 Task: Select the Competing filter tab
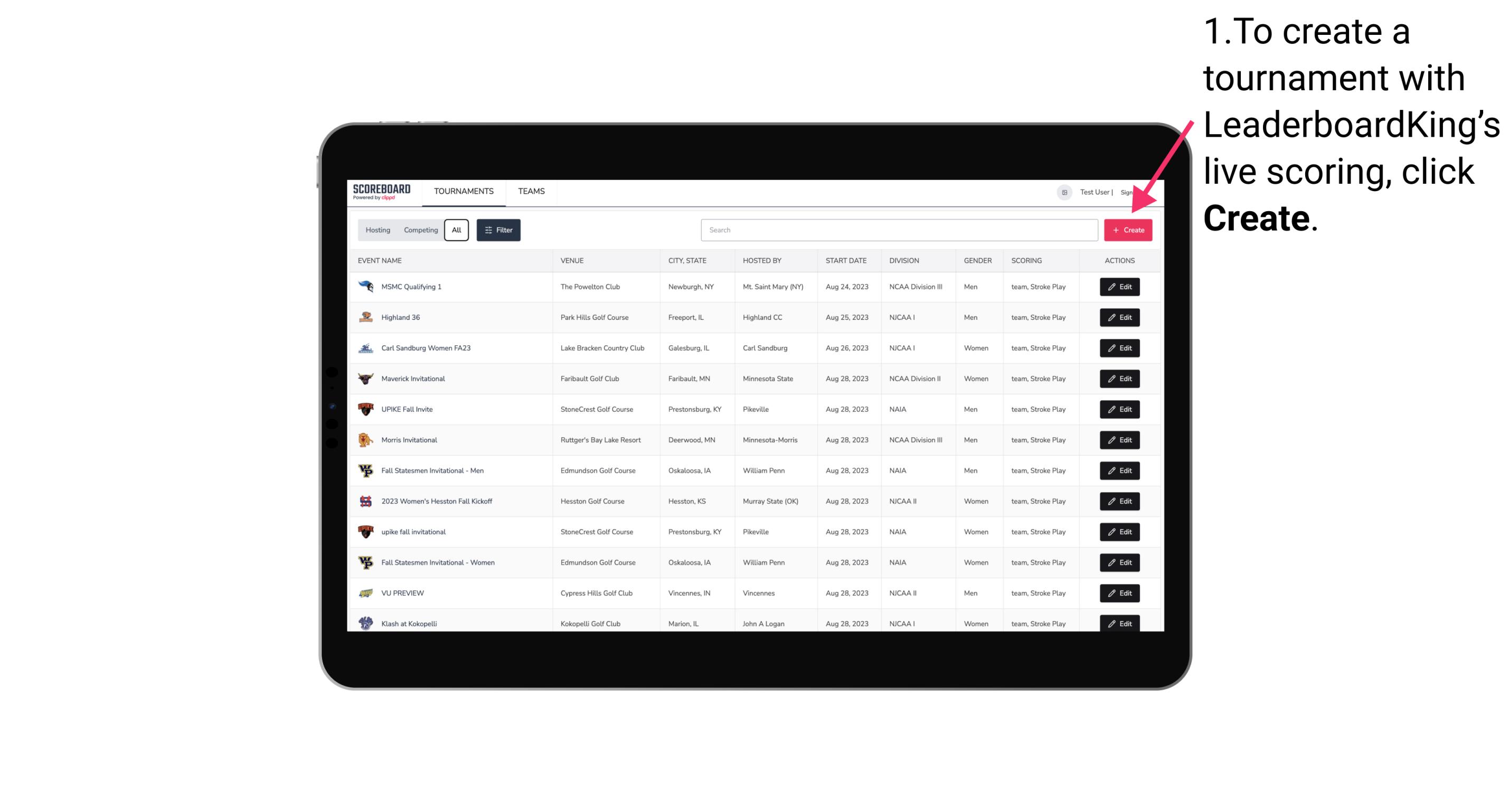point(418,229)
